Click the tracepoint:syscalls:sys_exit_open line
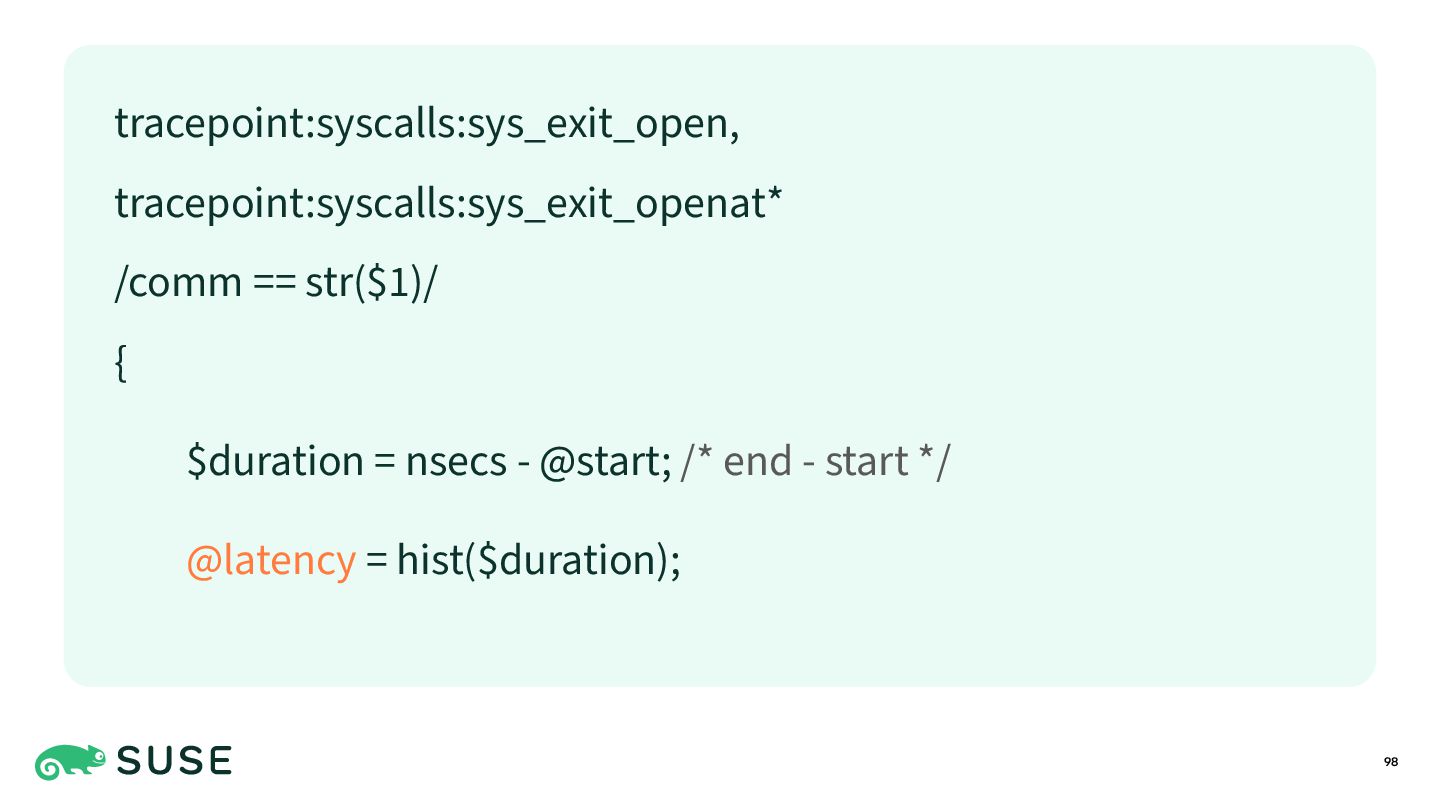The width and height of the screenshot is (1440, 810). click(x=427, y=124)
